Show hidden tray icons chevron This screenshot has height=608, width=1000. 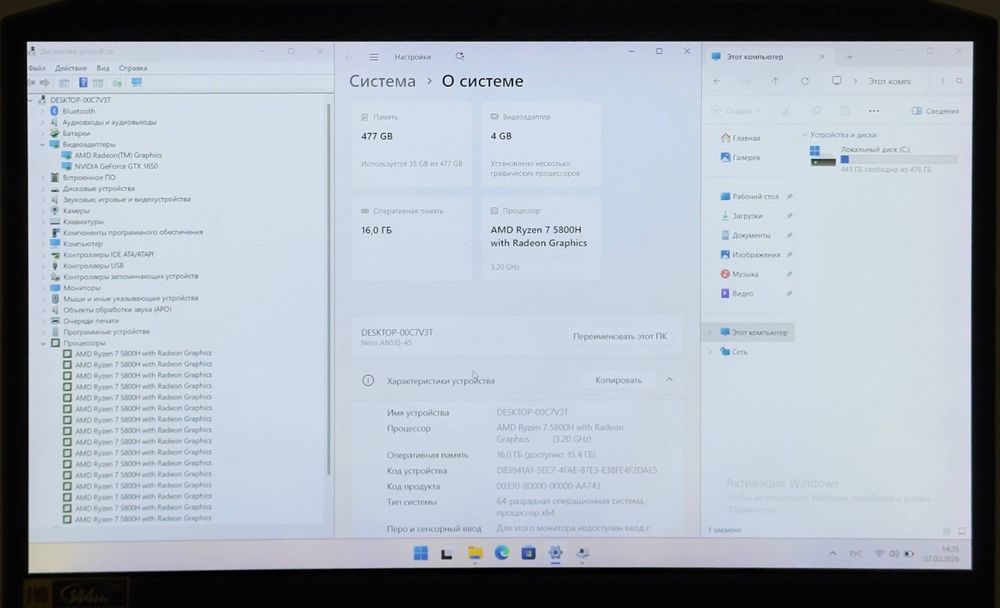pos(833,553)
